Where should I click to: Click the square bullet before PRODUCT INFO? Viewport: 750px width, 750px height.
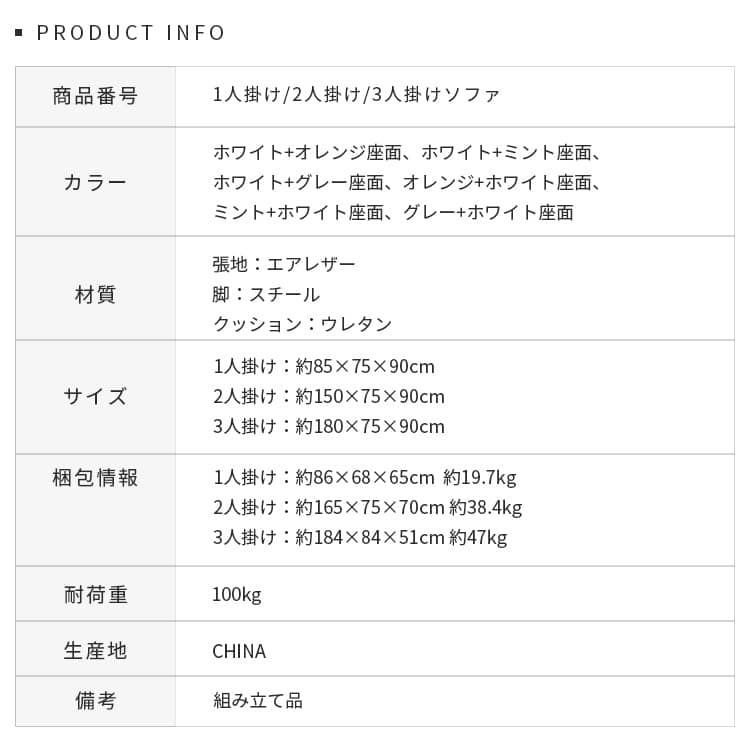(19, 34)
